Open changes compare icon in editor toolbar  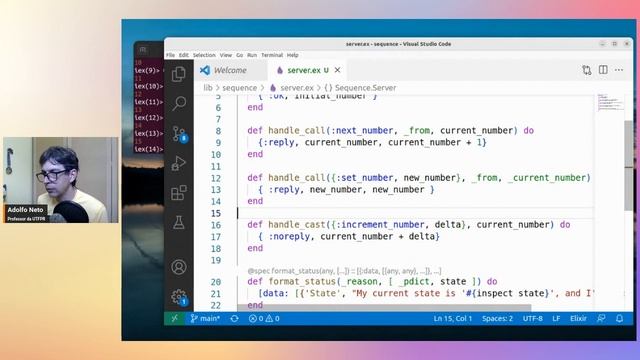point(587,70)
